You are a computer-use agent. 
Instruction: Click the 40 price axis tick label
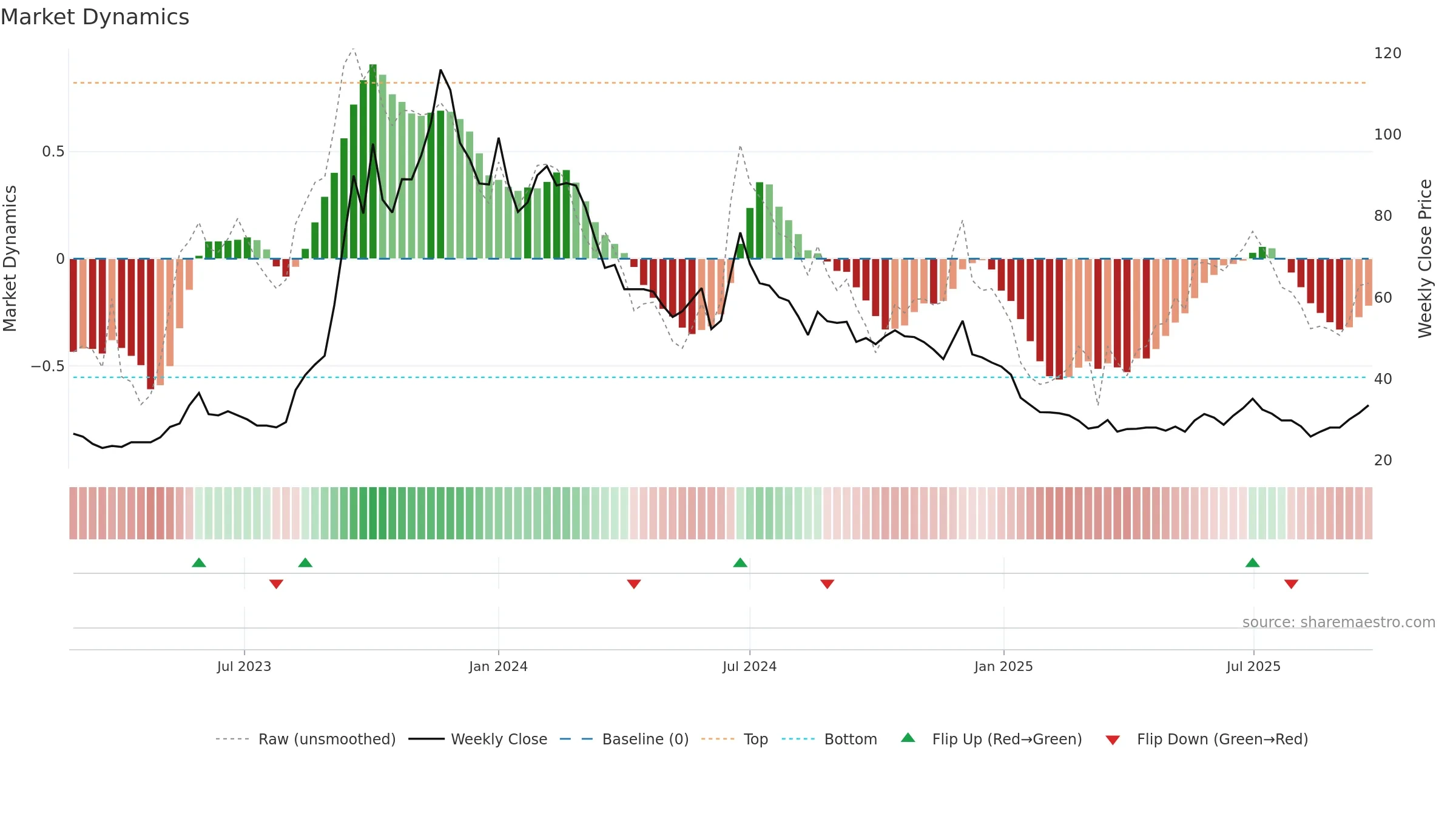click(x=1383, y=379)
